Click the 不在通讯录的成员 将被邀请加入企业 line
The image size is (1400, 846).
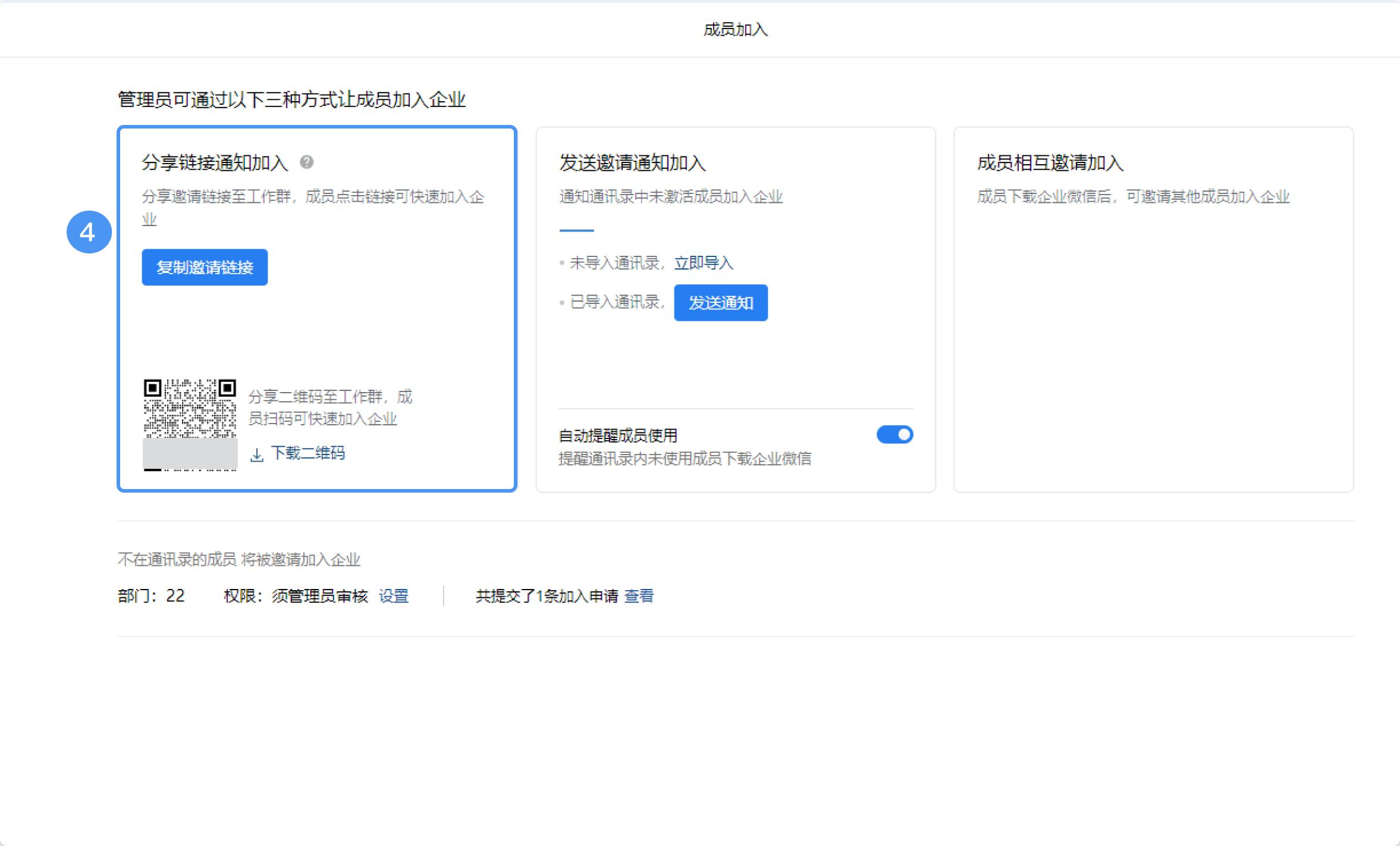(x=239, y=559)
